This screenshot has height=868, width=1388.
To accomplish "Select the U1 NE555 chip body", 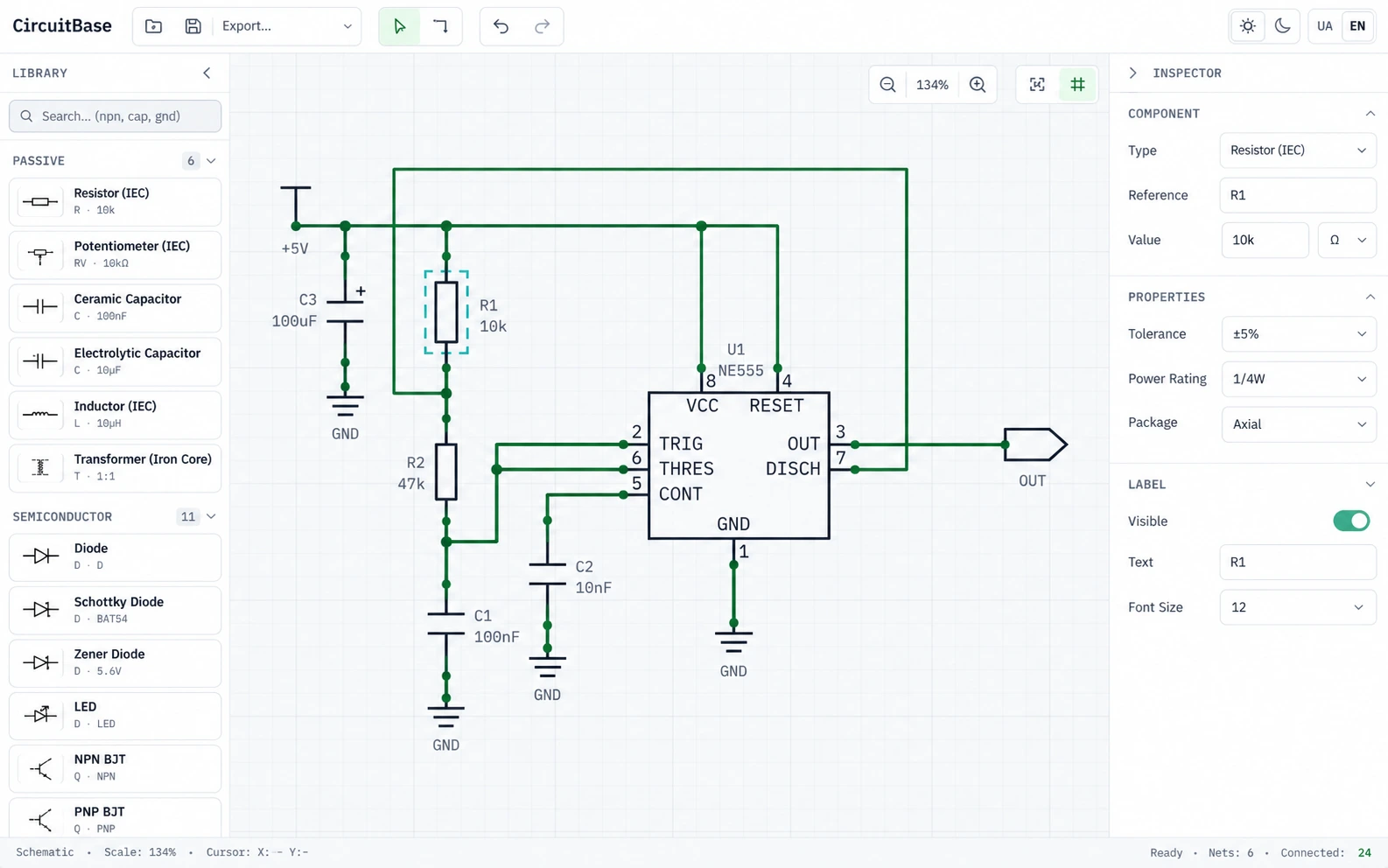I will [x=739, y=465].
